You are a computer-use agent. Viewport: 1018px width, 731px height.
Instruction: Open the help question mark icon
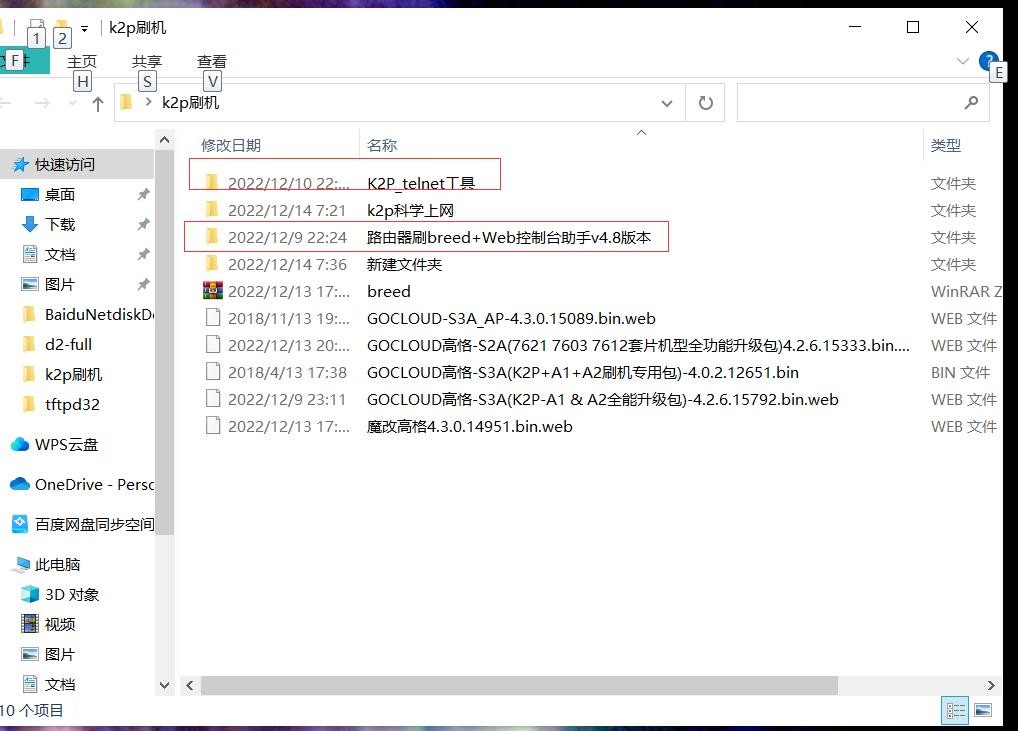pos(988,61)
